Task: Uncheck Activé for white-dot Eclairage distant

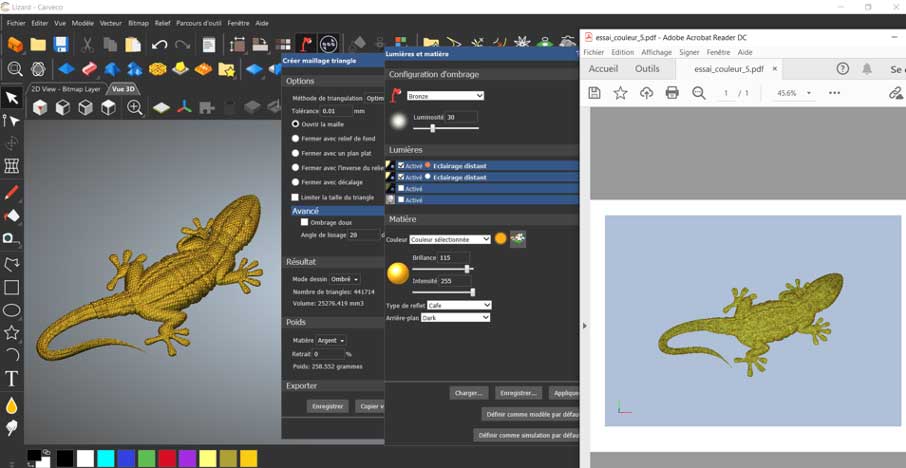Action: (x=401, y=177)
